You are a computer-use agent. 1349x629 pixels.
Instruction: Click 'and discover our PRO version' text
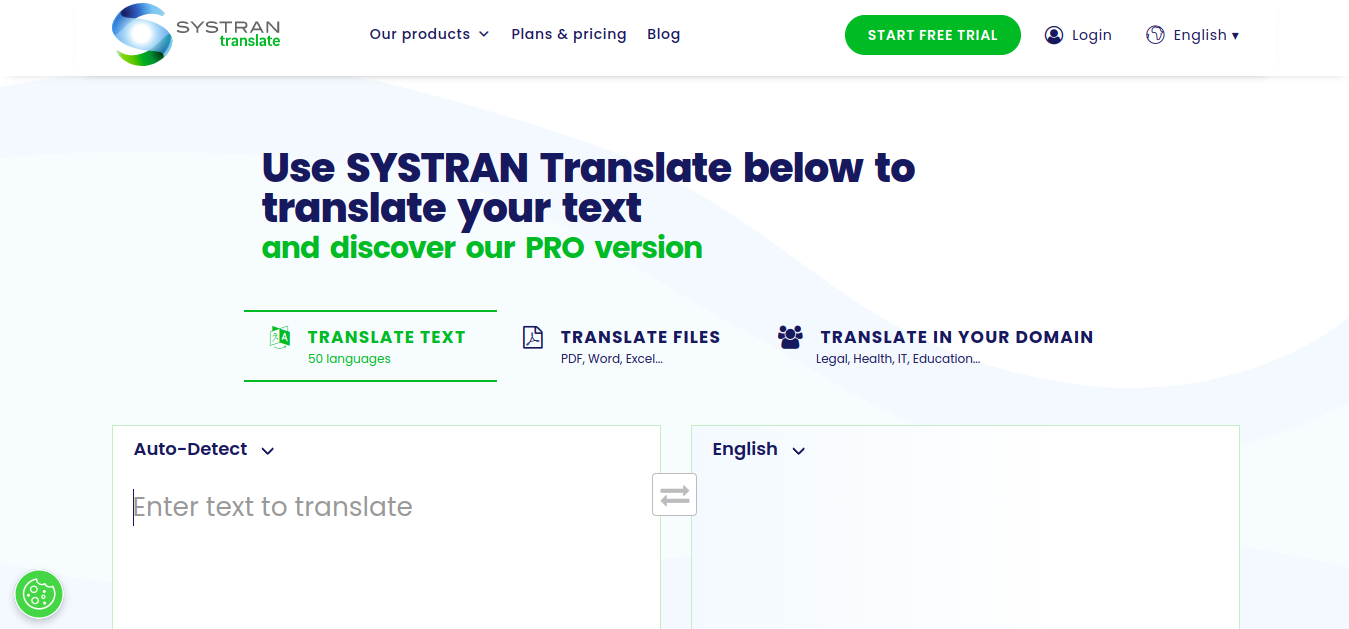[482, 247]
